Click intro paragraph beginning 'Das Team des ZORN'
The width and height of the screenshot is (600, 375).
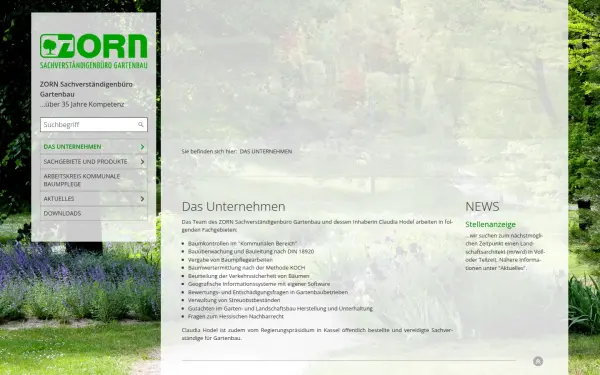[317, 226]
